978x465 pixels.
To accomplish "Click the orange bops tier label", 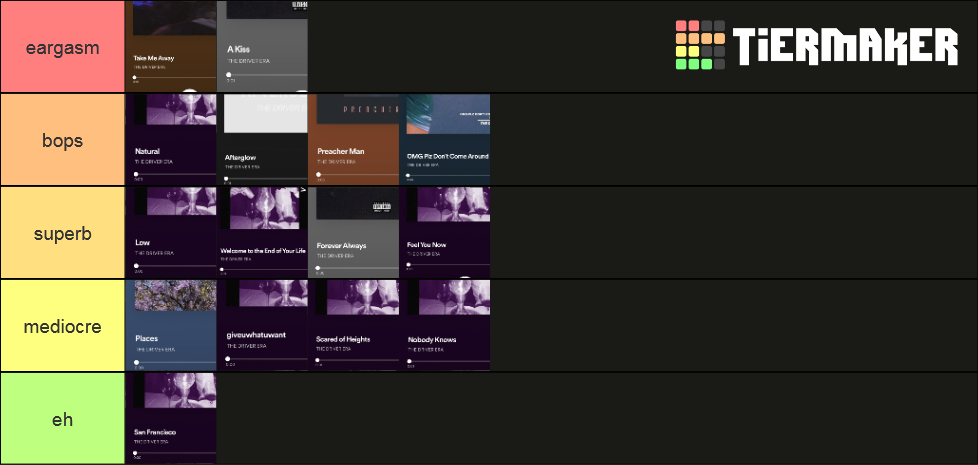I will point(62,140).
